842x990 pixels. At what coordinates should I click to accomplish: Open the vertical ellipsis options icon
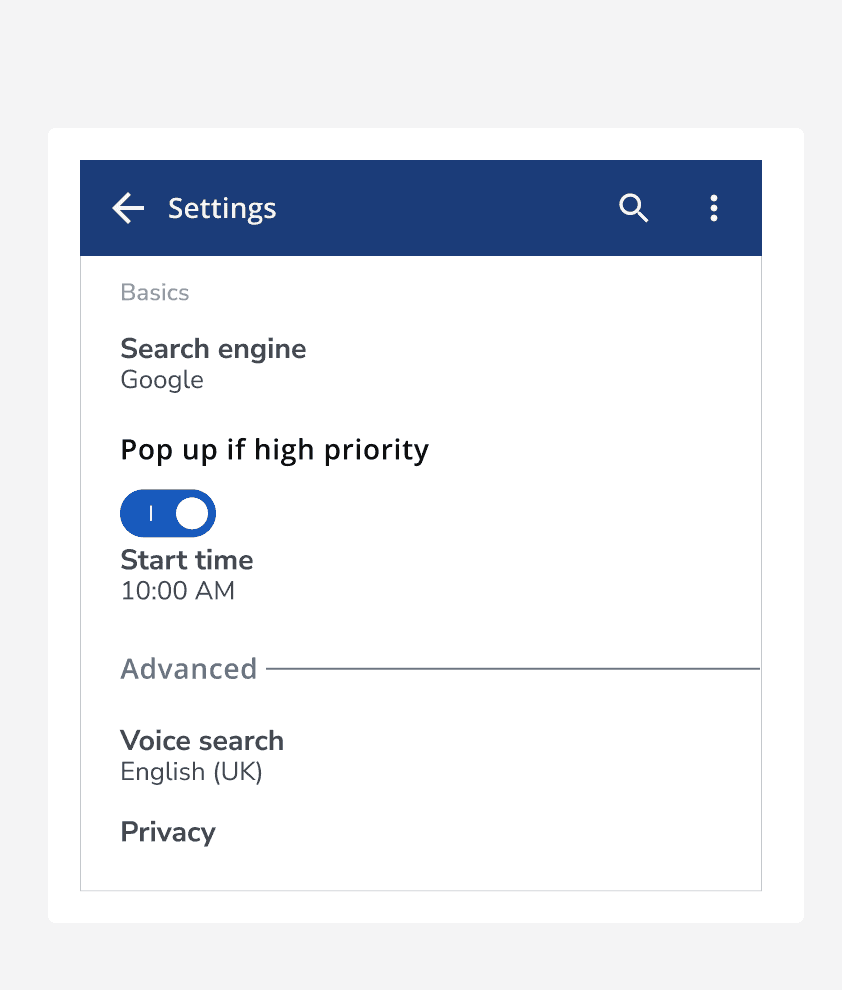click(714, 208)
